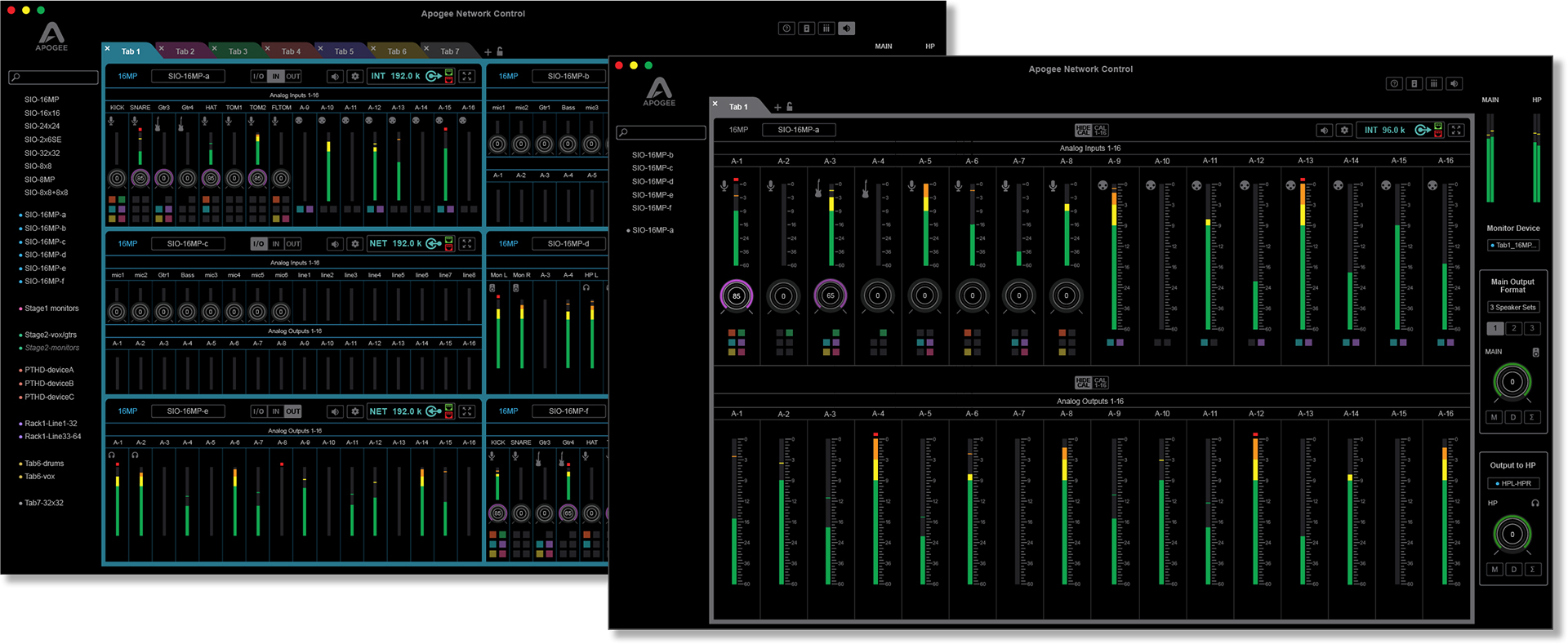
Task: Click guitar icon on channel A-4, front window
Action: (865, 188)
